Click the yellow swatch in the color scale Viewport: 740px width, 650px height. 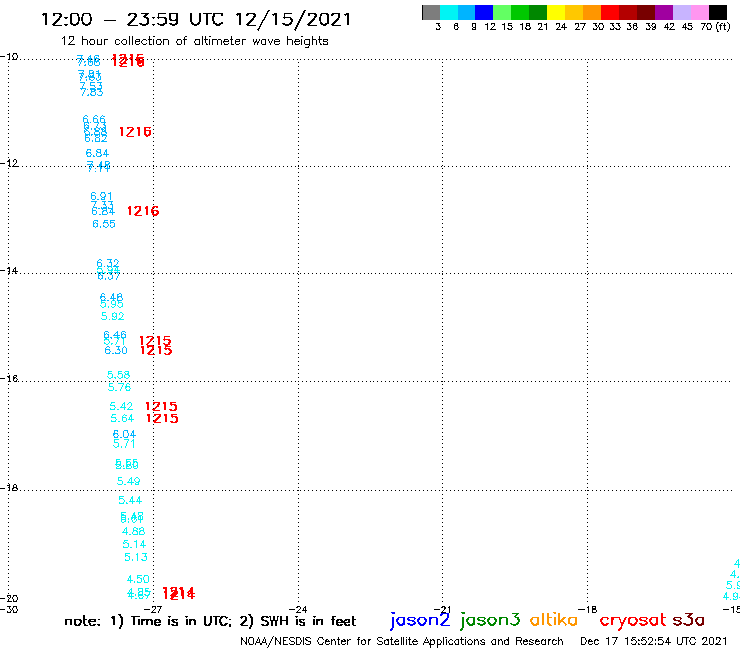coord(555,12)
